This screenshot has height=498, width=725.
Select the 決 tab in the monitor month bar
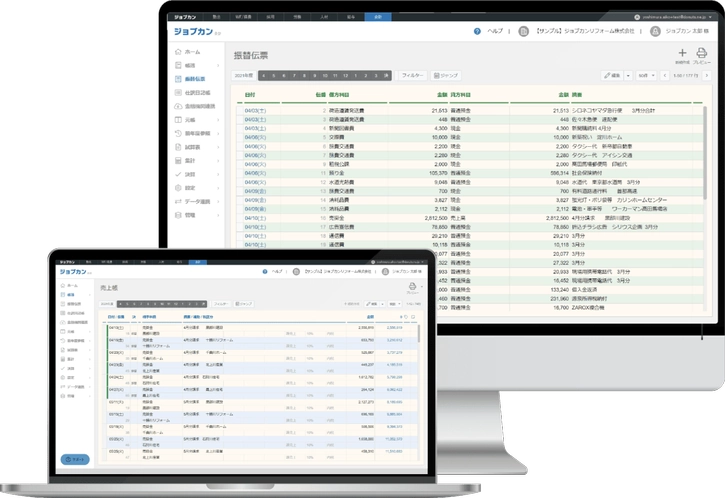(x=386, y=75)
